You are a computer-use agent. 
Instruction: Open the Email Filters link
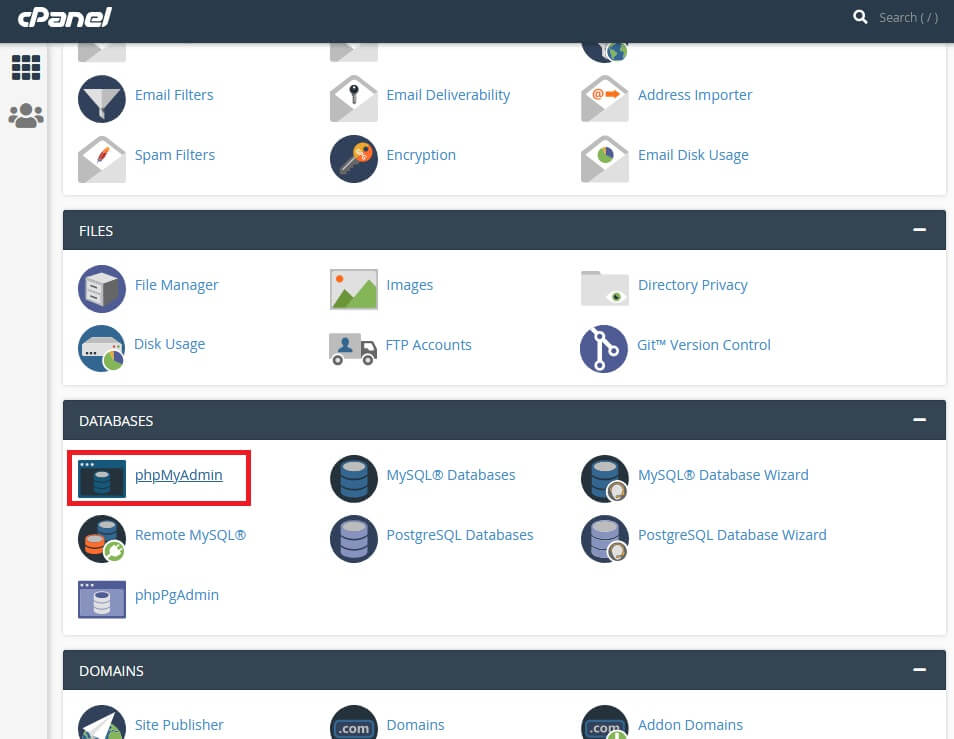[174, 95]
